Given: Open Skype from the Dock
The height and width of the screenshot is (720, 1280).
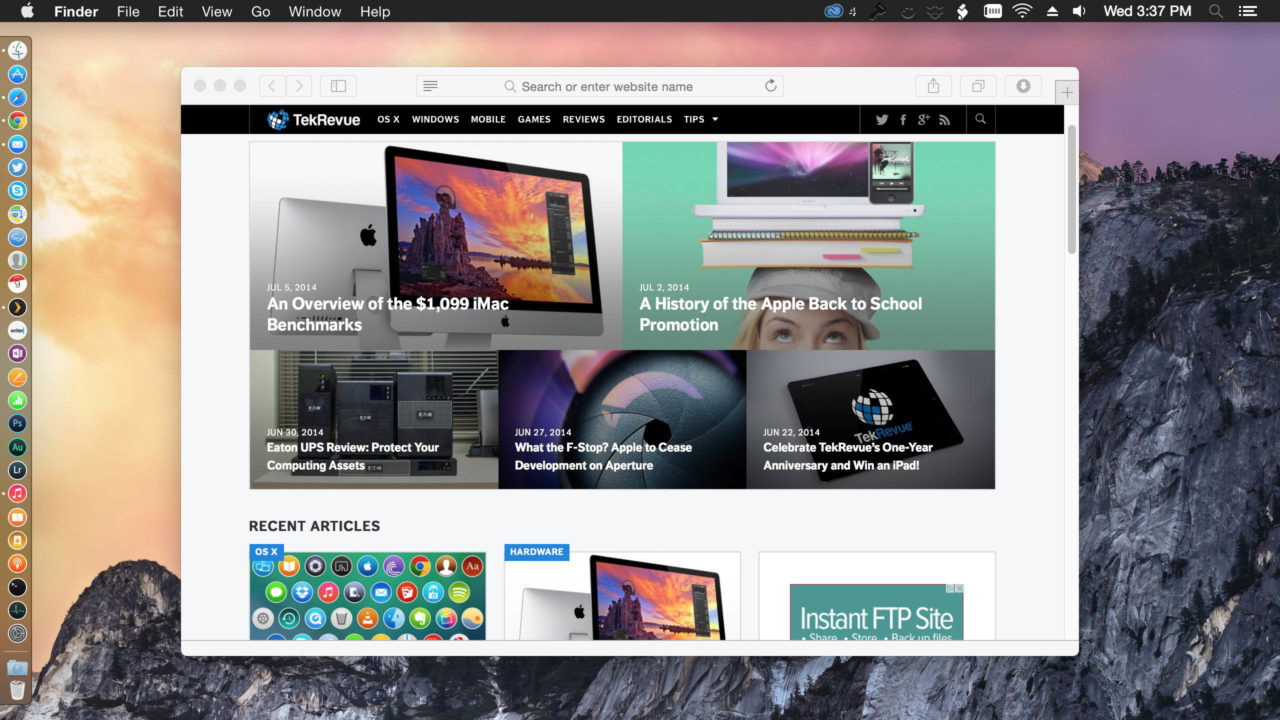Looking at the screenshot, I should 17,190.
